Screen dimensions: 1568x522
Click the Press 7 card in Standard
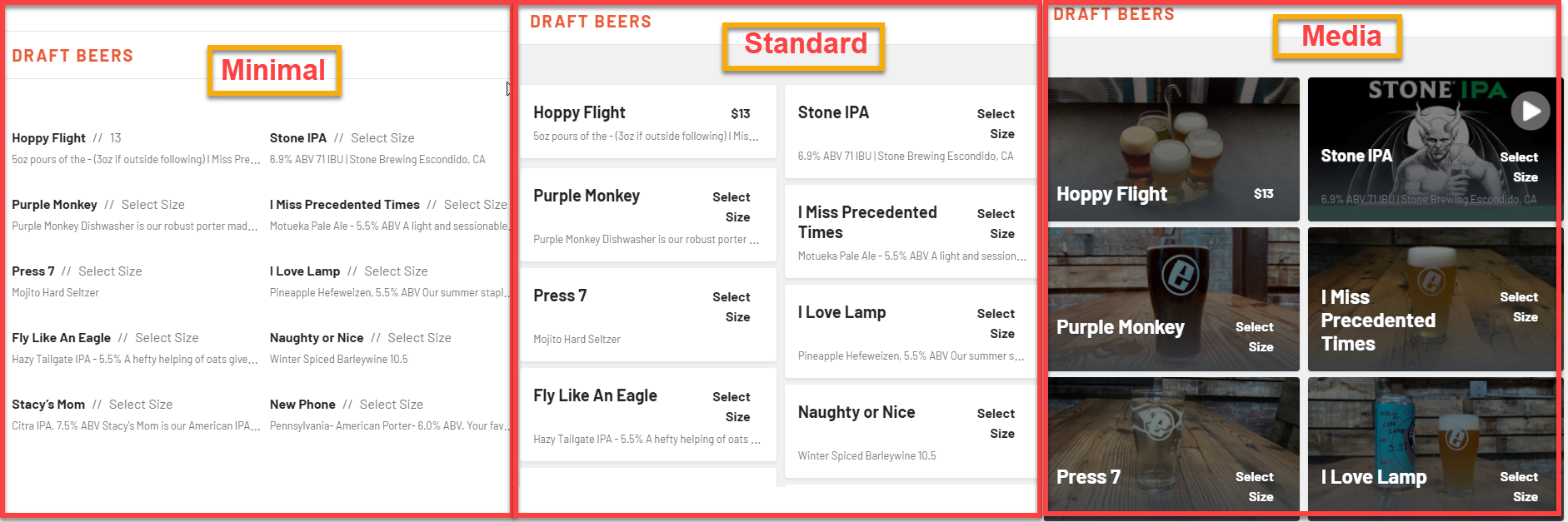click(x=647, y=315)
